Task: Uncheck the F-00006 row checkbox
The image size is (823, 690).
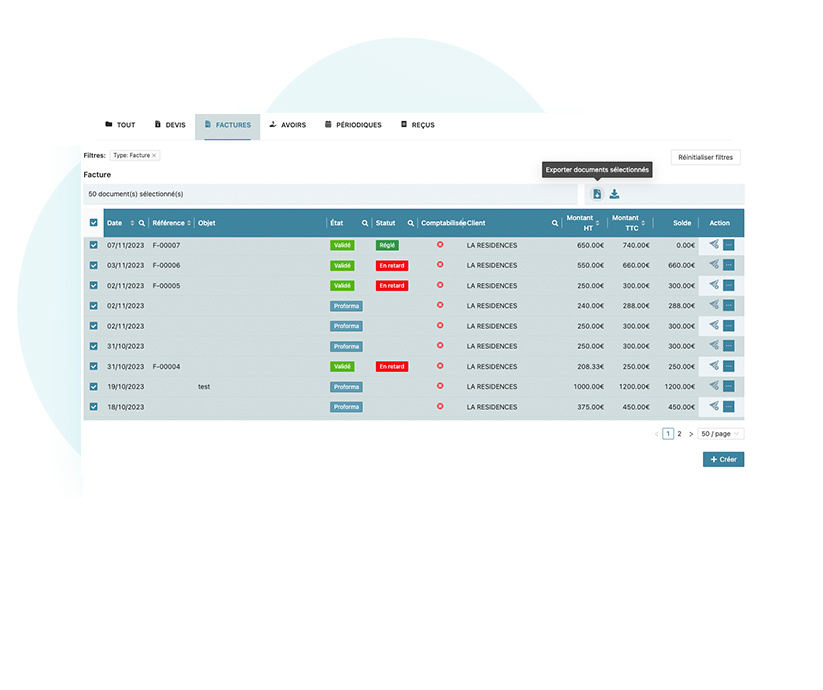Action: (93, 266)
